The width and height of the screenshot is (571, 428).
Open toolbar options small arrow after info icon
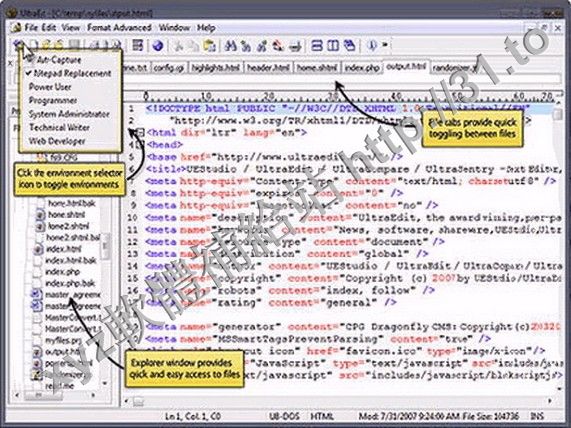tap(385, 45)
